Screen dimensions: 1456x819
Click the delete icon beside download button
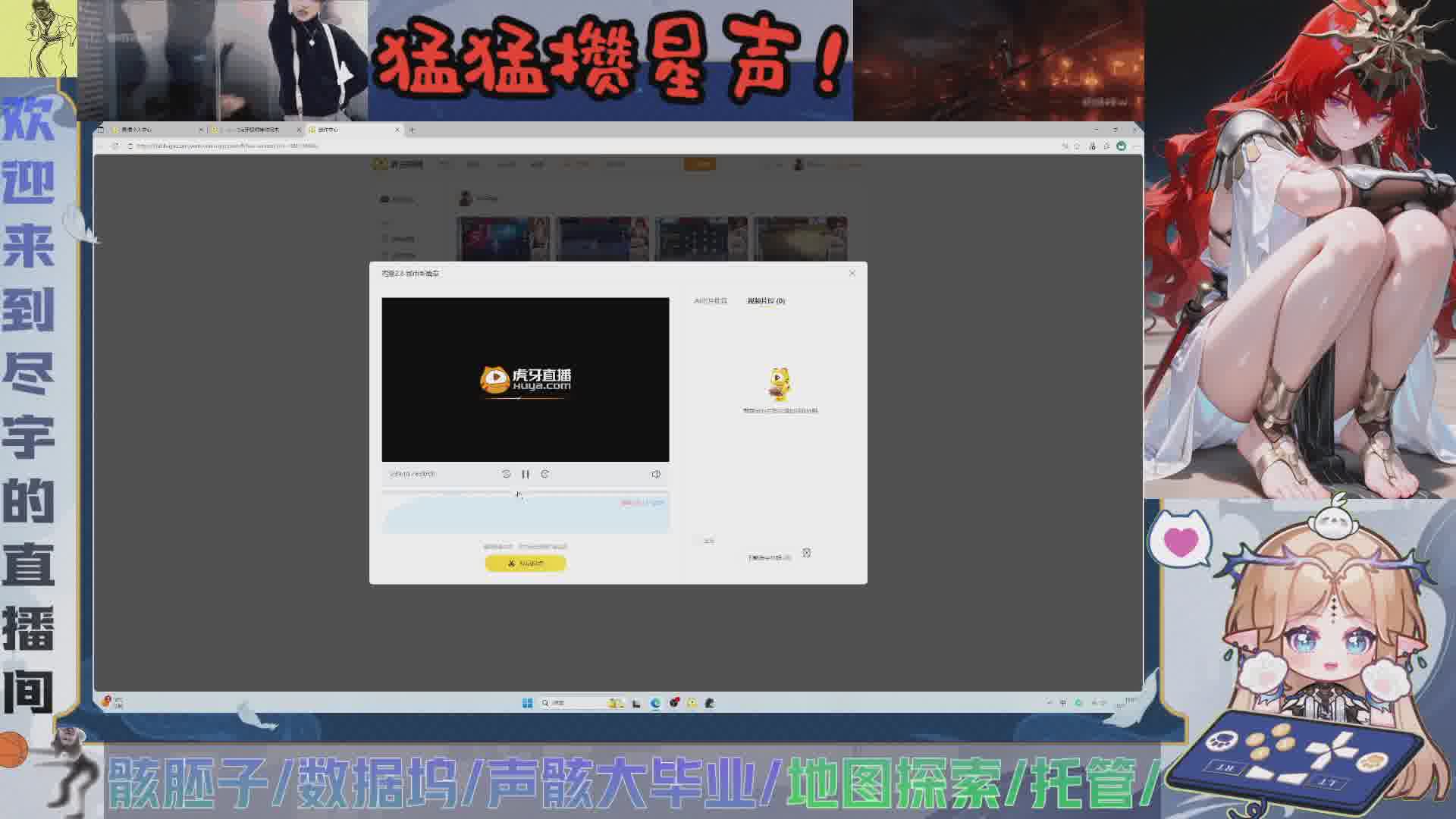coord(807,553)
